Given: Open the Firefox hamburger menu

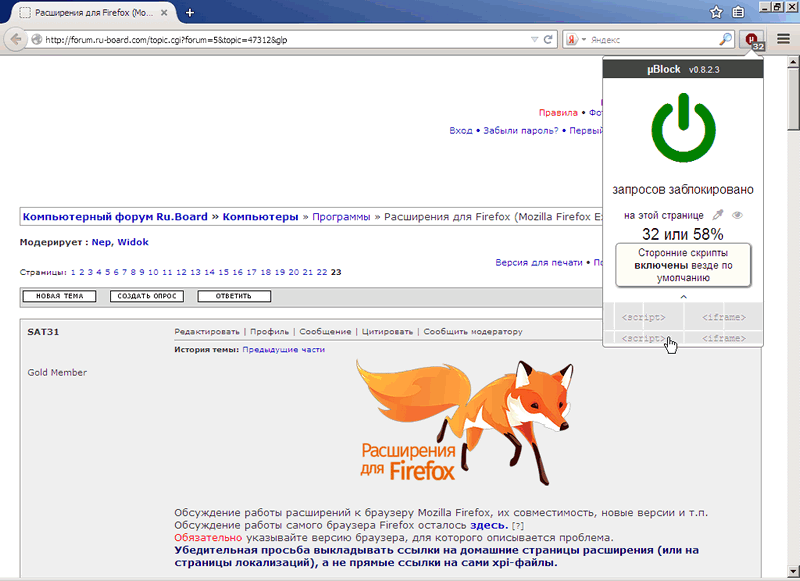Looking at the screenshot, I should tap(783, 39).
